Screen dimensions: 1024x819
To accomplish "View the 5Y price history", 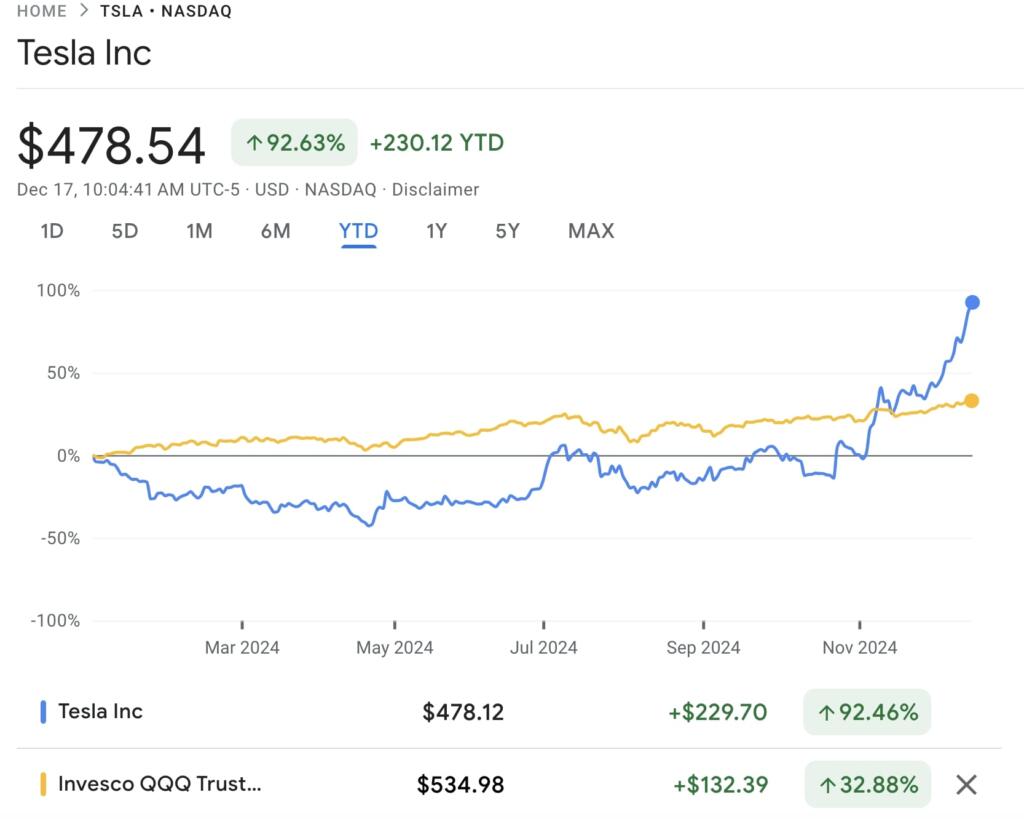I will [x=507, y=231].
